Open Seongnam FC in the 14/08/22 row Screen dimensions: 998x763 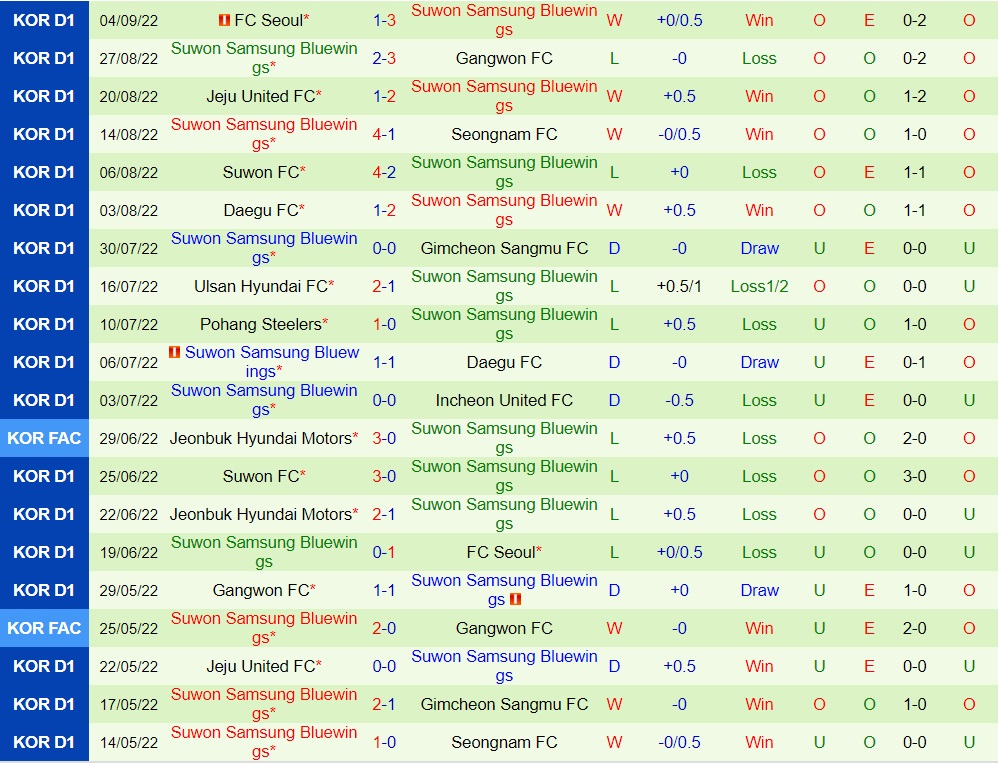[x=504, y=134]
